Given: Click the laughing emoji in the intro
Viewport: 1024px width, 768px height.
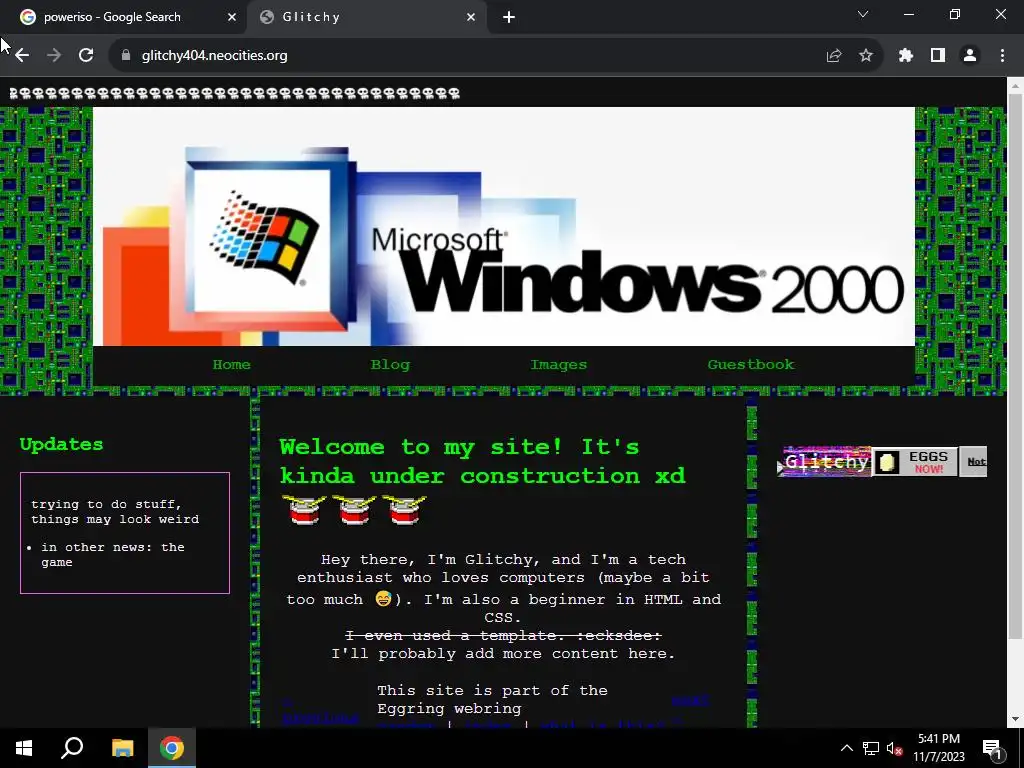Looking at the screenshot, I should (x=383, y=598).
